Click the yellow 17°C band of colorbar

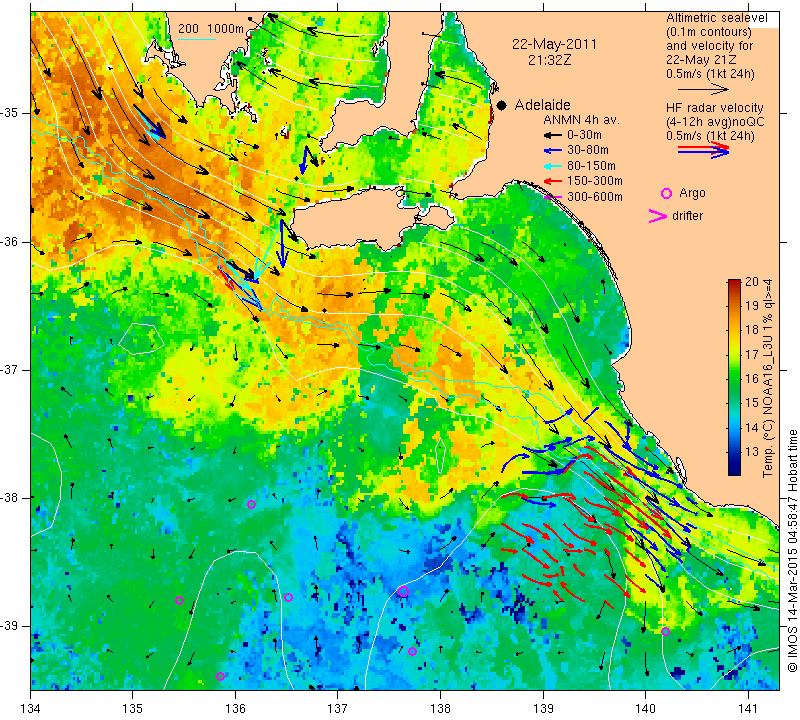coord(734,354)
